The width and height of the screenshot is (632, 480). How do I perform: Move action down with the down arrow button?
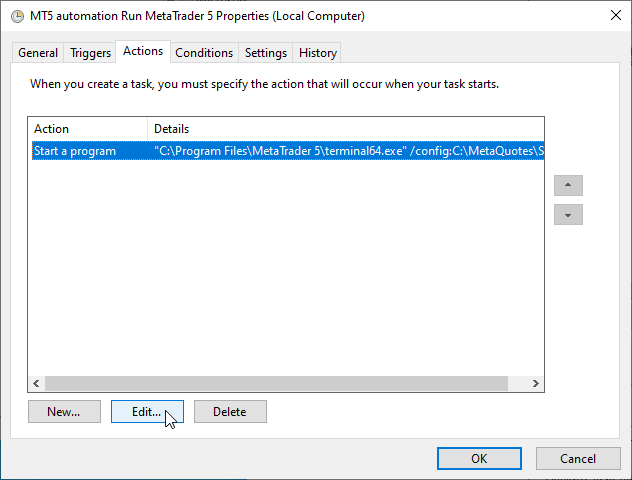(568, 214)
